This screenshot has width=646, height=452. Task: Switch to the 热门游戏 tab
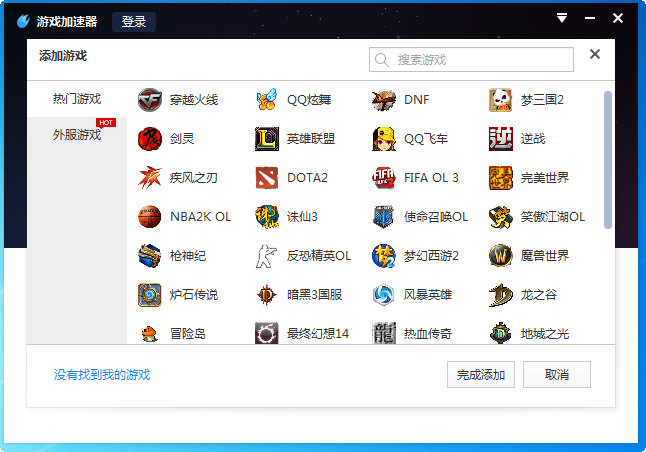[x=77, y=99]
